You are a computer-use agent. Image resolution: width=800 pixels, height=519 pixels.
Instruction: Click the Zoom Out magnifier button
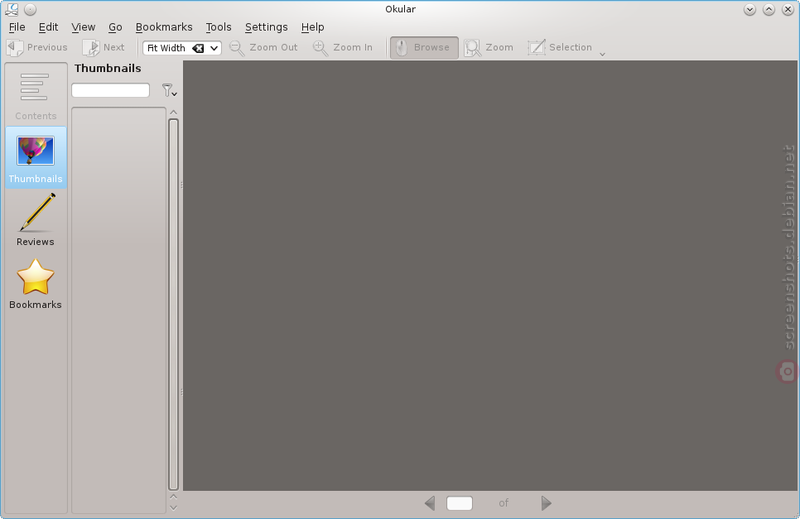[263, 47]
